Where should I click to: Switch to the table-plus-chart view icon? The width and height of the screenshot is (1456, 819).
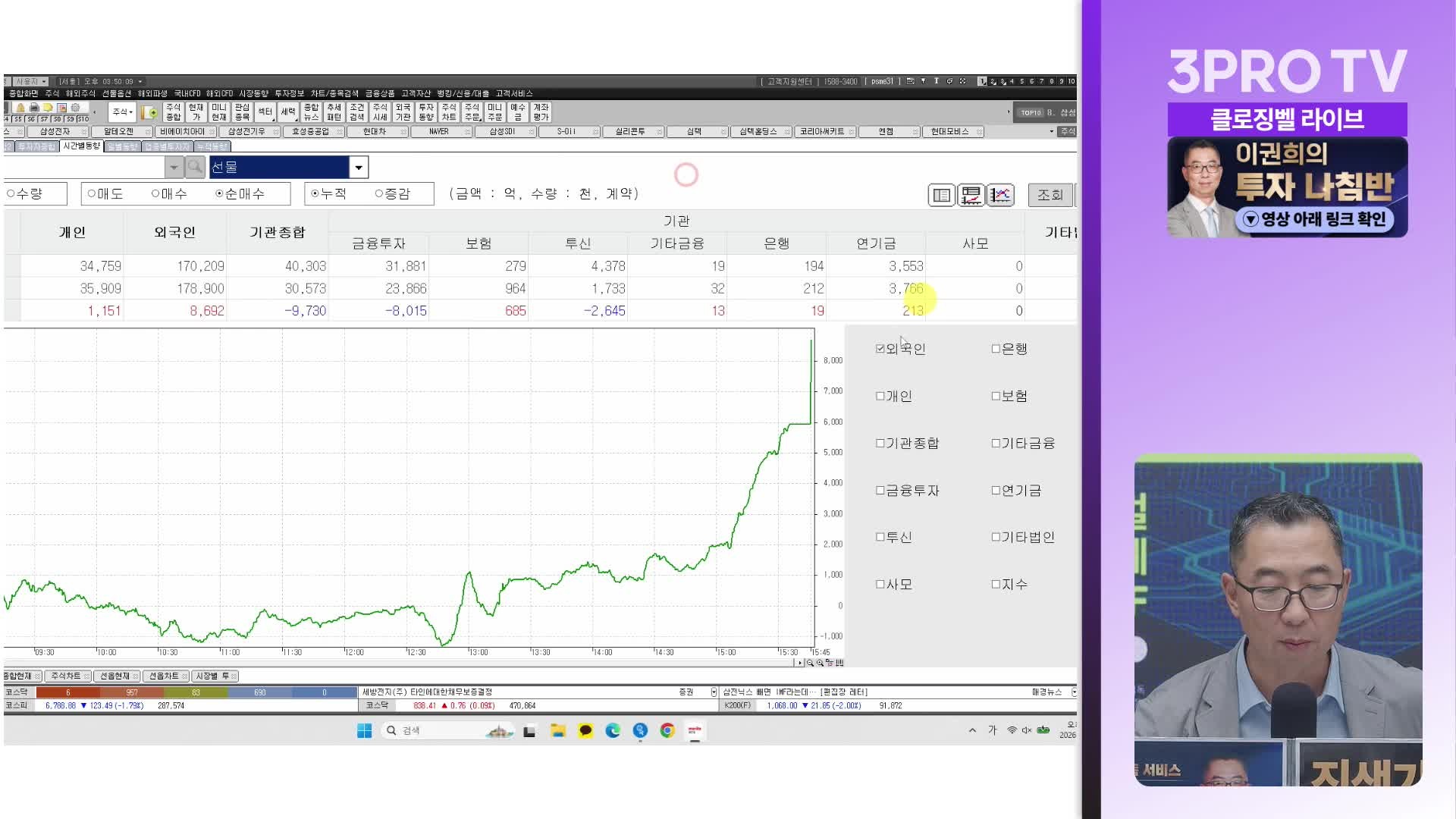coord(971,195)
